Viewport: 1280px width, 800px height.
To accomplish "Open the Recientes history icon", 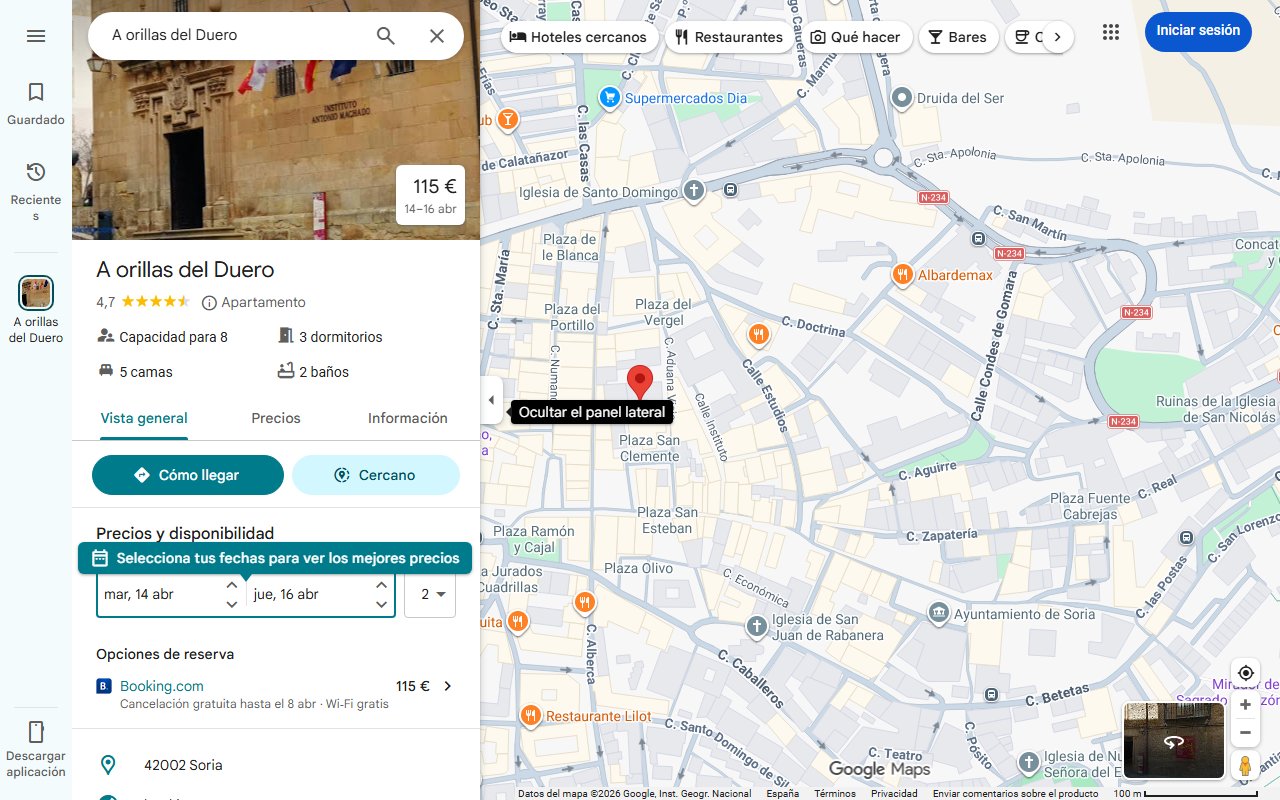I will click(x=36, y=184).
